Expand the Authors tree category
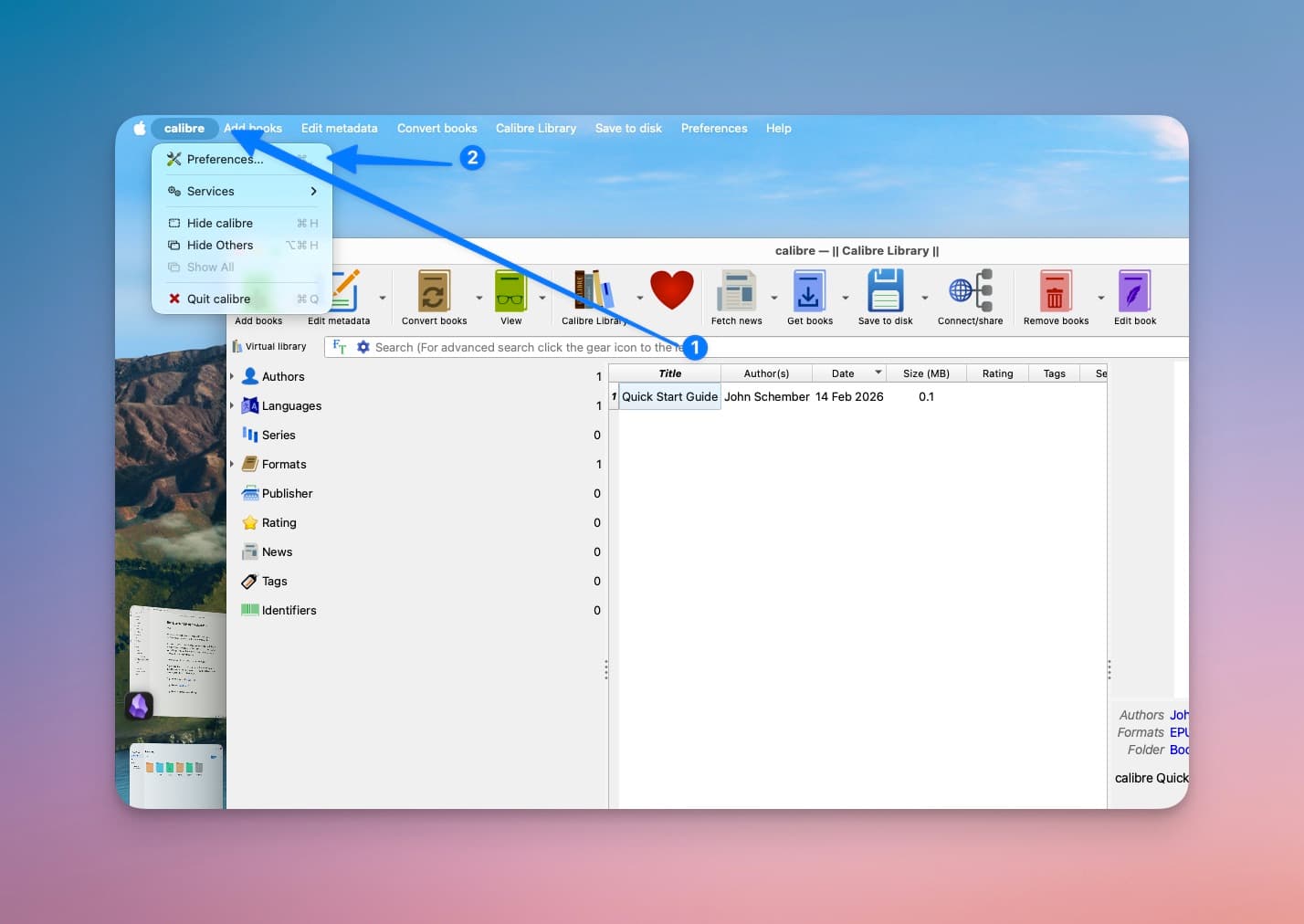1304x924 pixels. (x=232, y=376)
